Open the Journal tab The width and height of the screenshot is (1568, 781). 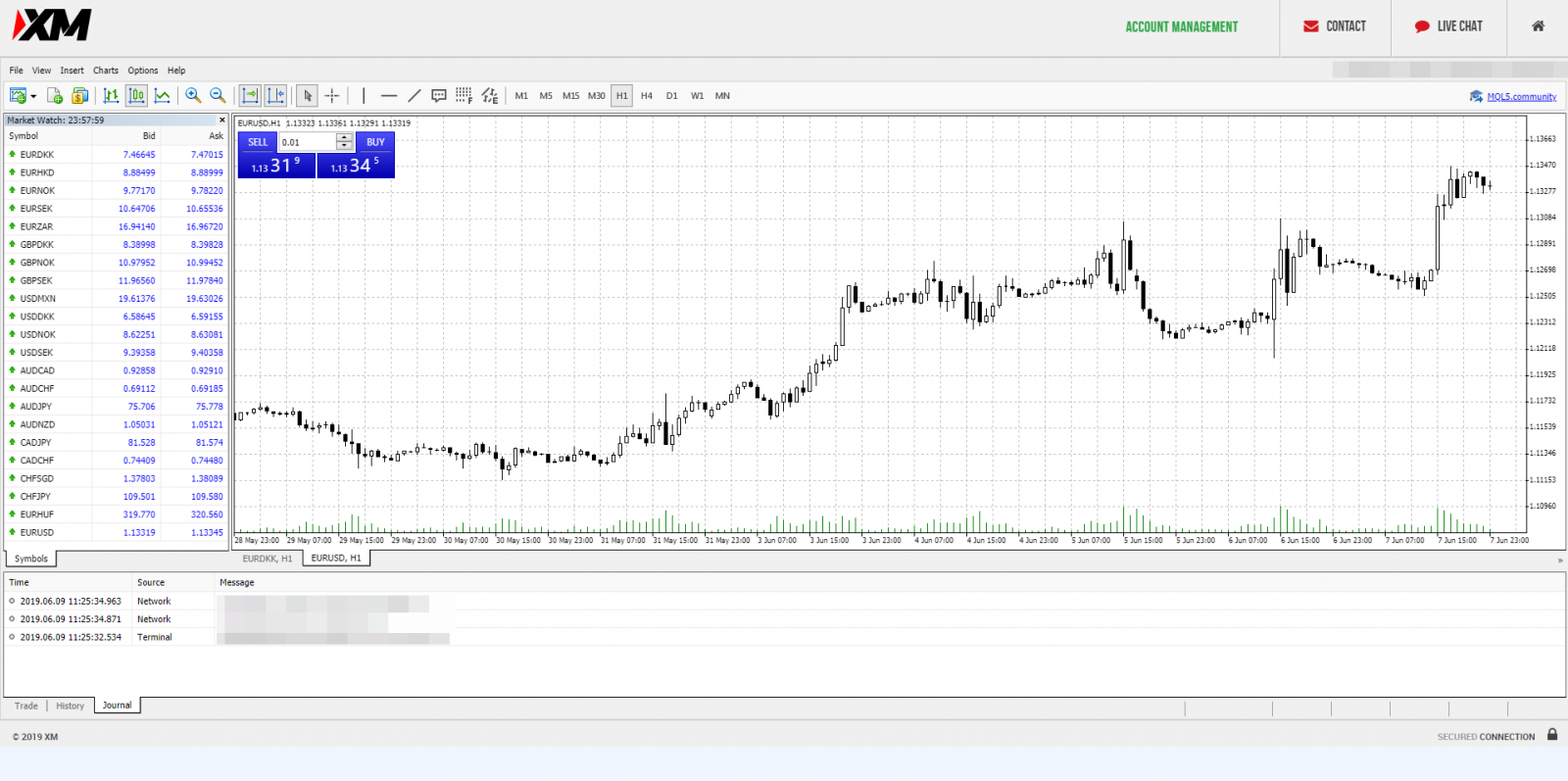117,706
